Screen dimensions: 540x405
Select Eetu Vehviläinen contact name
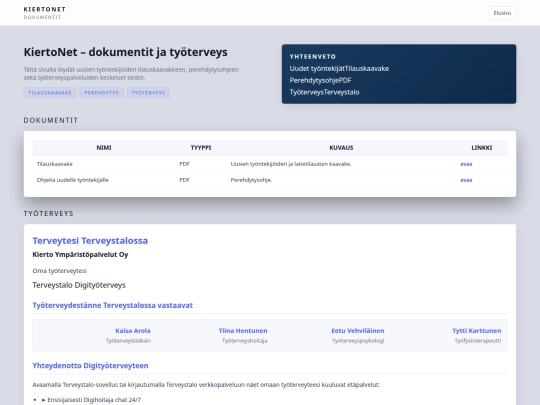pyautogui.click(x=358, y=331)
